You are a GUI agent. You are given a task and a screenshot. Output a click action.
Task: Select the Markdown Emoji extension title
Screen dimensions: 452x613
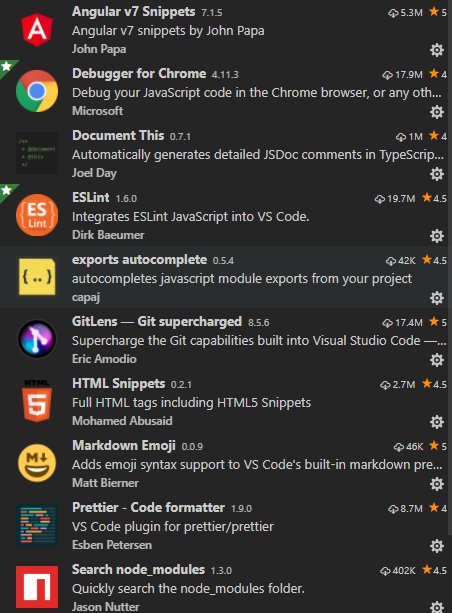click(x=124, y=445)
